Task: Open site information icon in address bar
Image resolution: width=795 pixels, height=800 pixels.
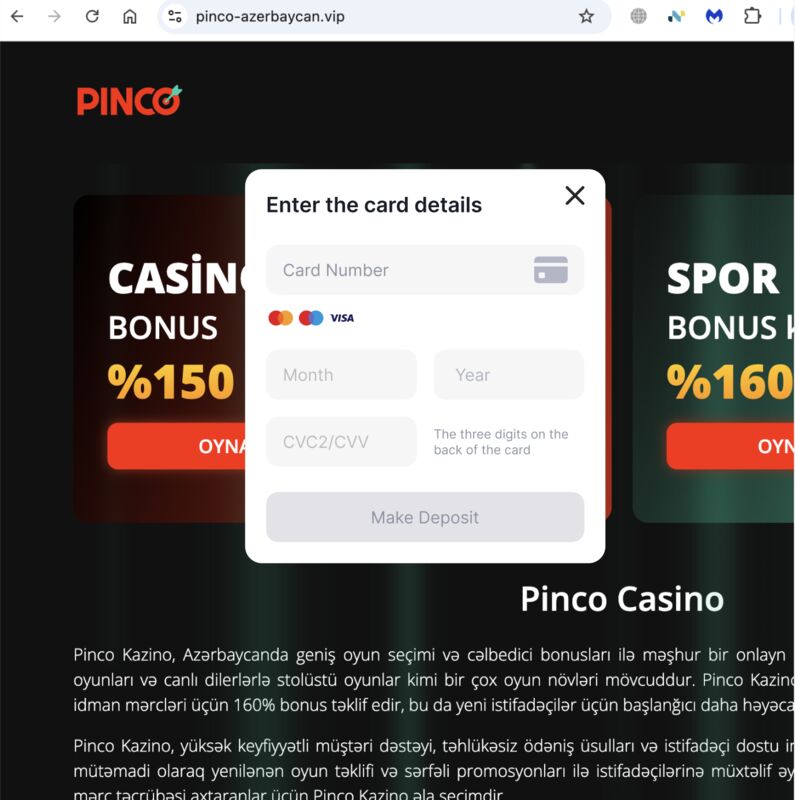Action: coord(175,16)
